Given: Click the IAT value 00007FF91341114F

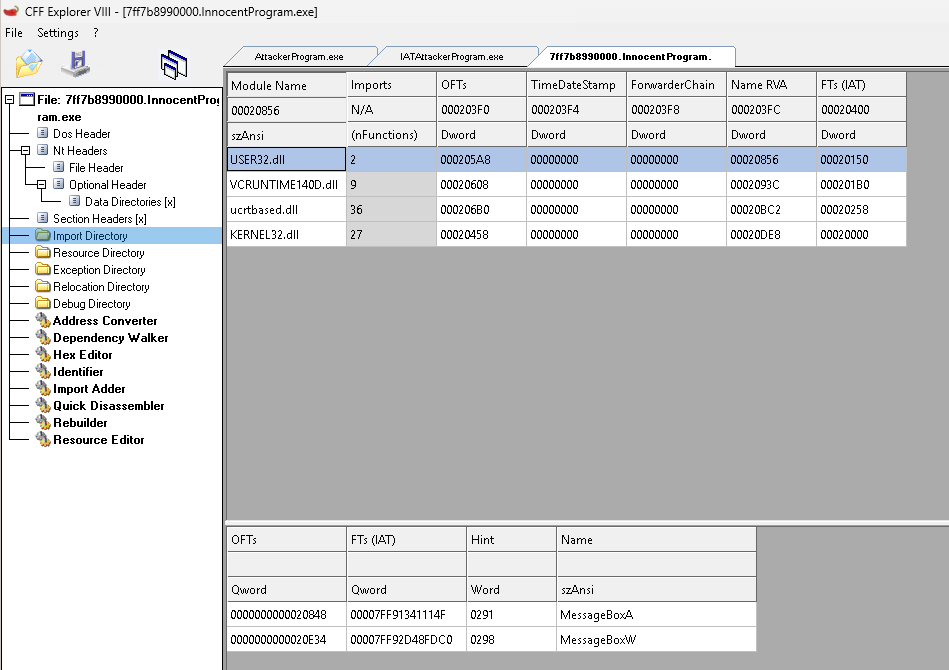Looking at the screenshot, I should [398, 615].
